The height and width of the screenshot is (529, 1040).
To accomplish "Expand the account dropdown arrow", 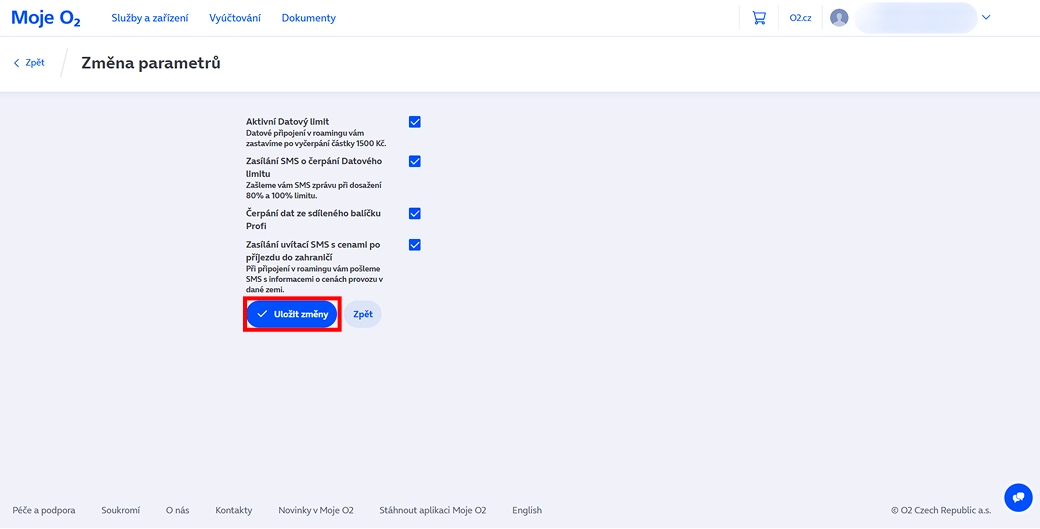I will coord(986,18).
